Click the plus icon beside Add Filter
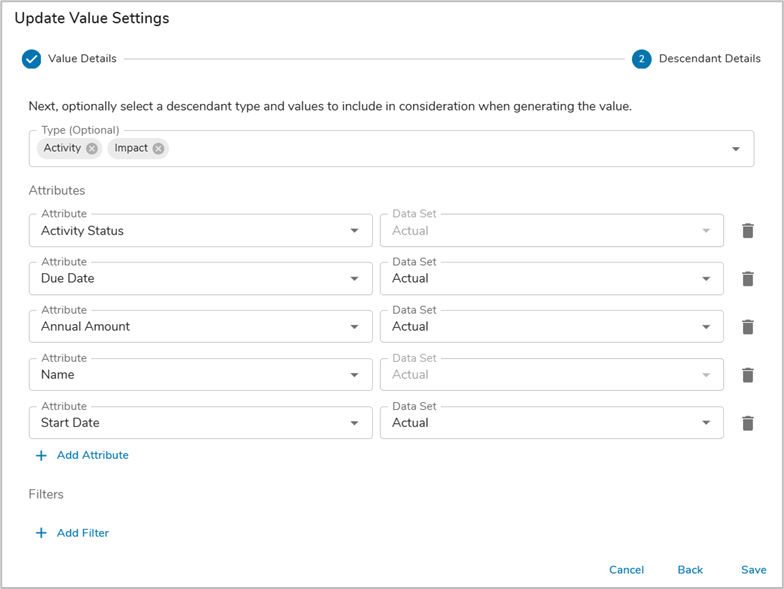784x589 pixels. click(x=41, y=533)
